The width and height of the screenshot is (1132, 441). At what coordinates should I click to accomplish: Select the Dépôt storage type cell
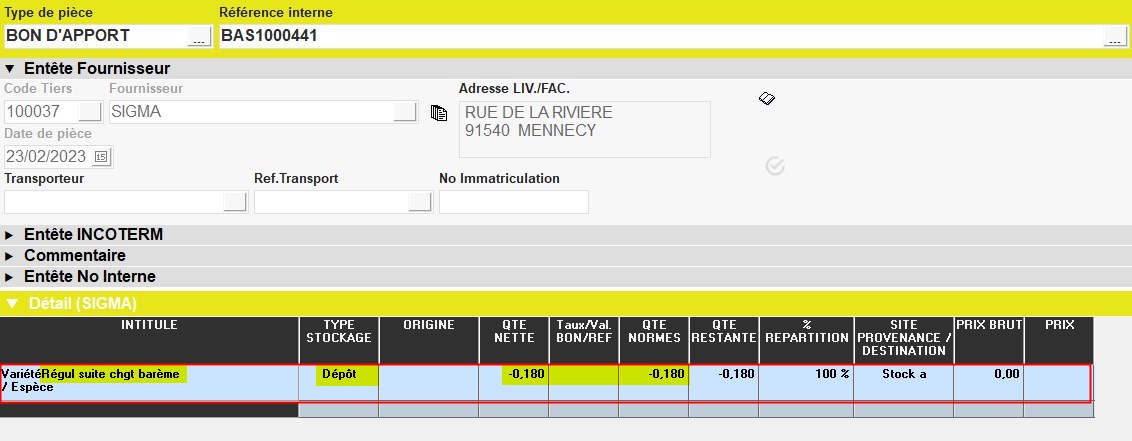point(339,375)
